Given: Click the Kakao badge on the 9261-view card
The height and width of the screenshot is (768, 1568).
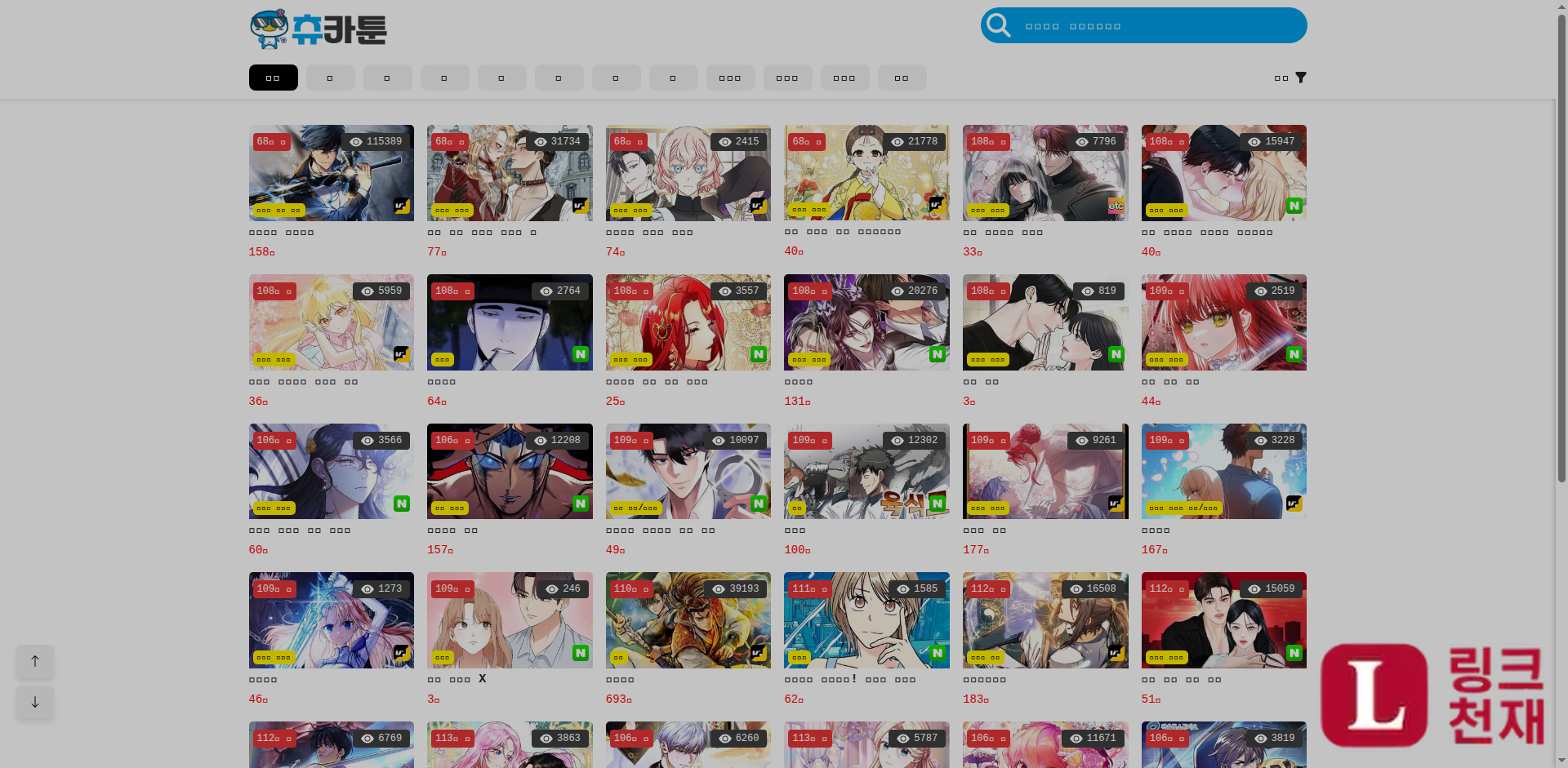Looking at the screenshot, I should point(1116,504).
